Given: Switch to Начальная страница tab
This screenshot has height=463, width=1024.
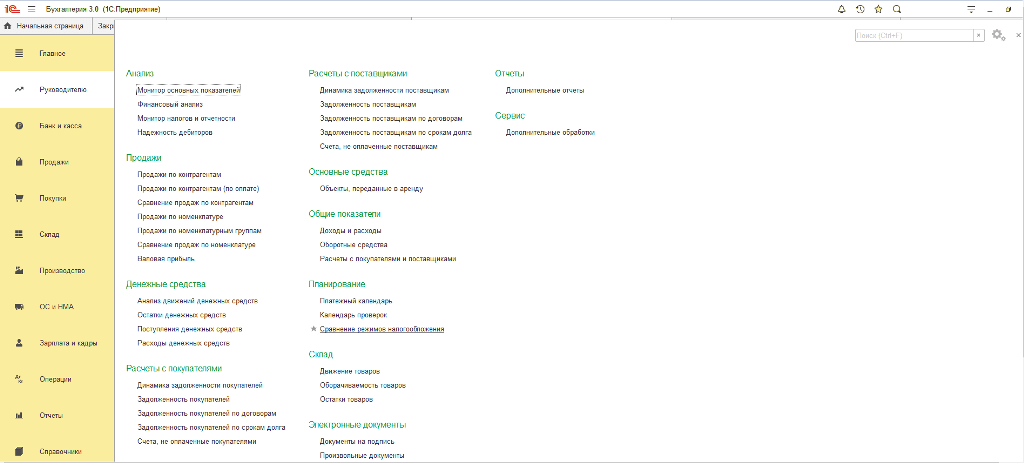Looking at the screenshot, I should [46, 24].
